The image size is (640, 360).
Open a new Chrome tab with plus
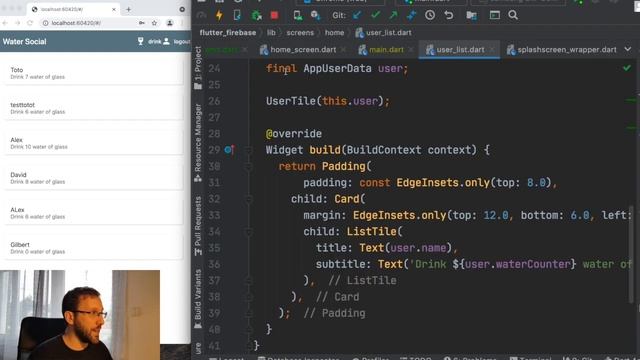point(128,9)
